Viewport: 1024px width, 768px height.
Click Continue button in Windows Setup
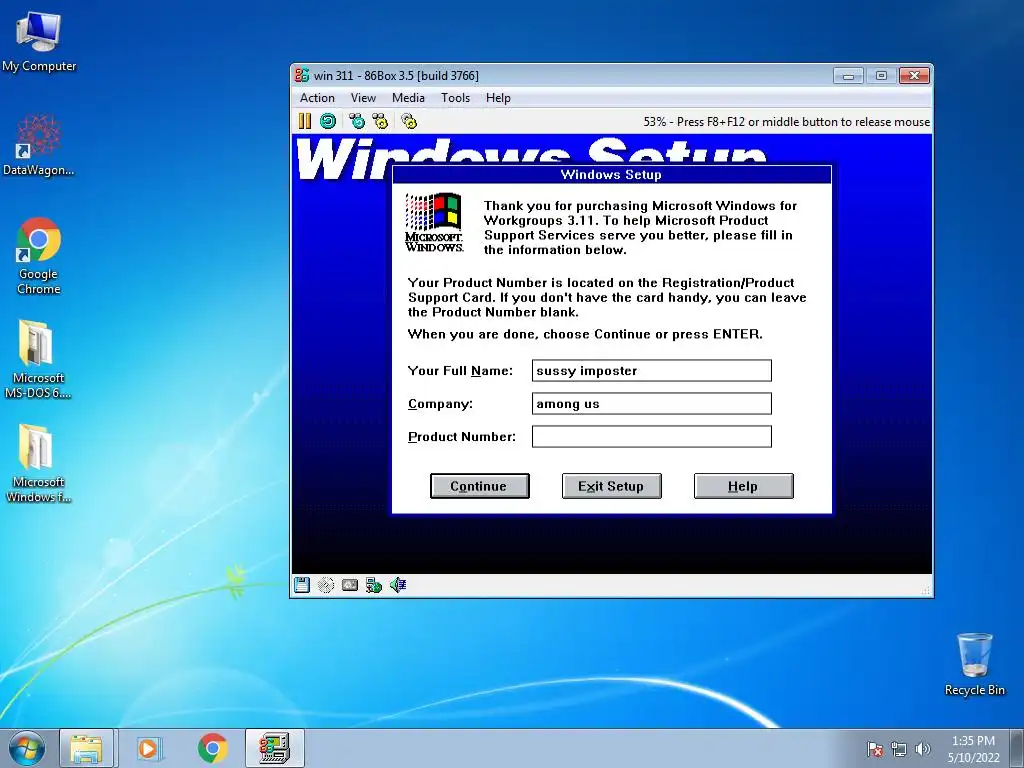pos(479,486)
